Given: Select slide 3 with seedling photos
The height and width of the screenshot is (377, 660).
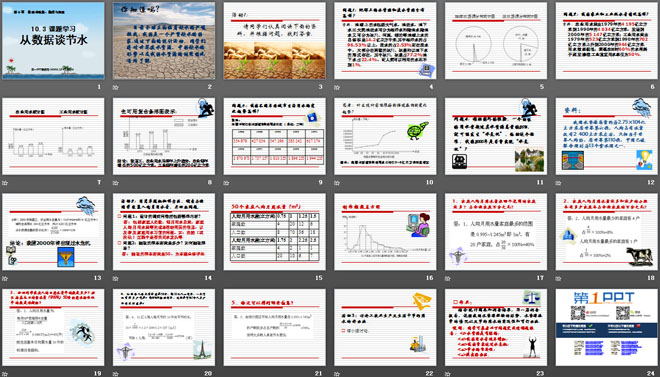Looking at the screenshot, I should (x=274, y=41).
